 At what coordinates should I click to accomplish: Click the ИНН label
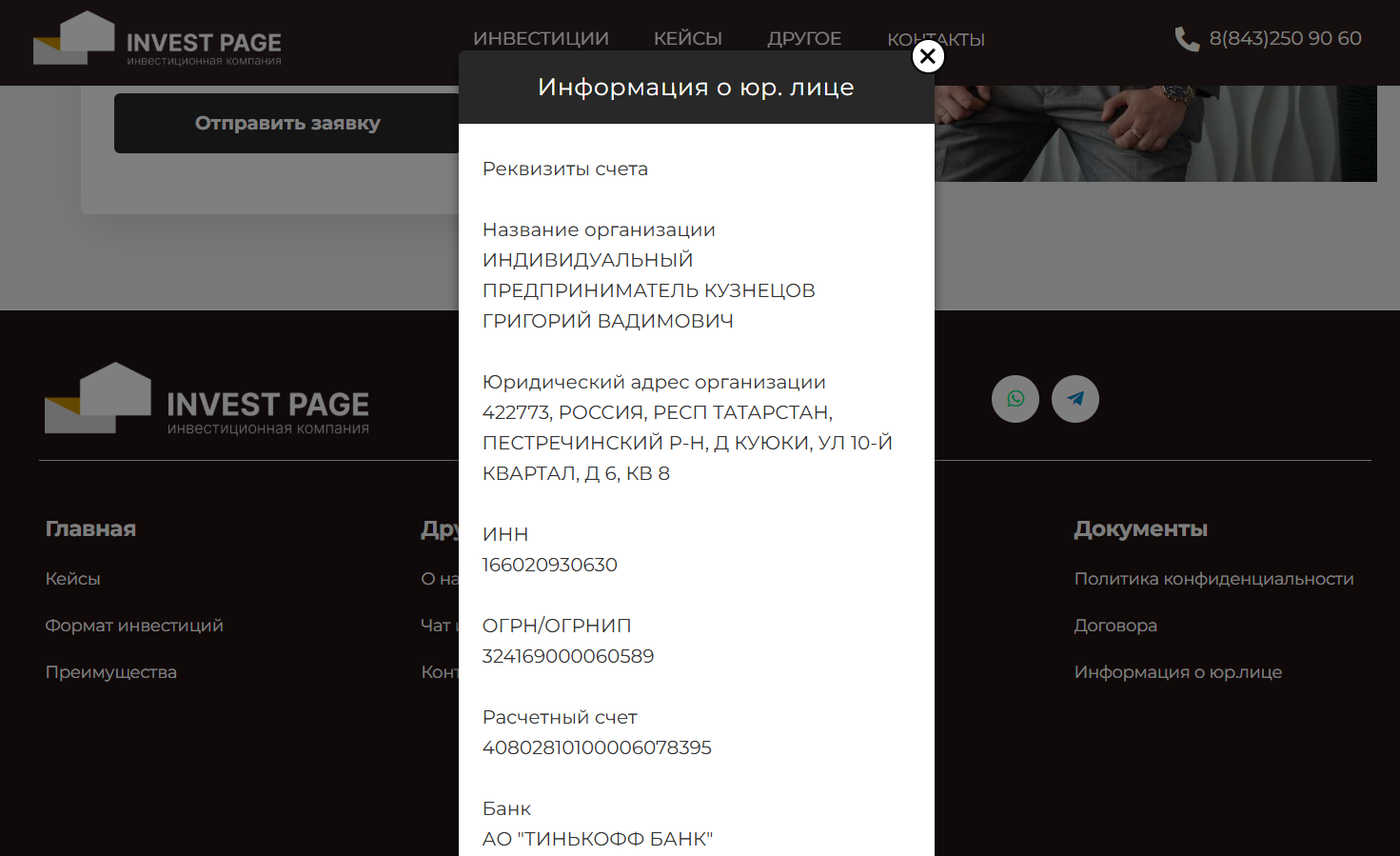pos(505,534)
